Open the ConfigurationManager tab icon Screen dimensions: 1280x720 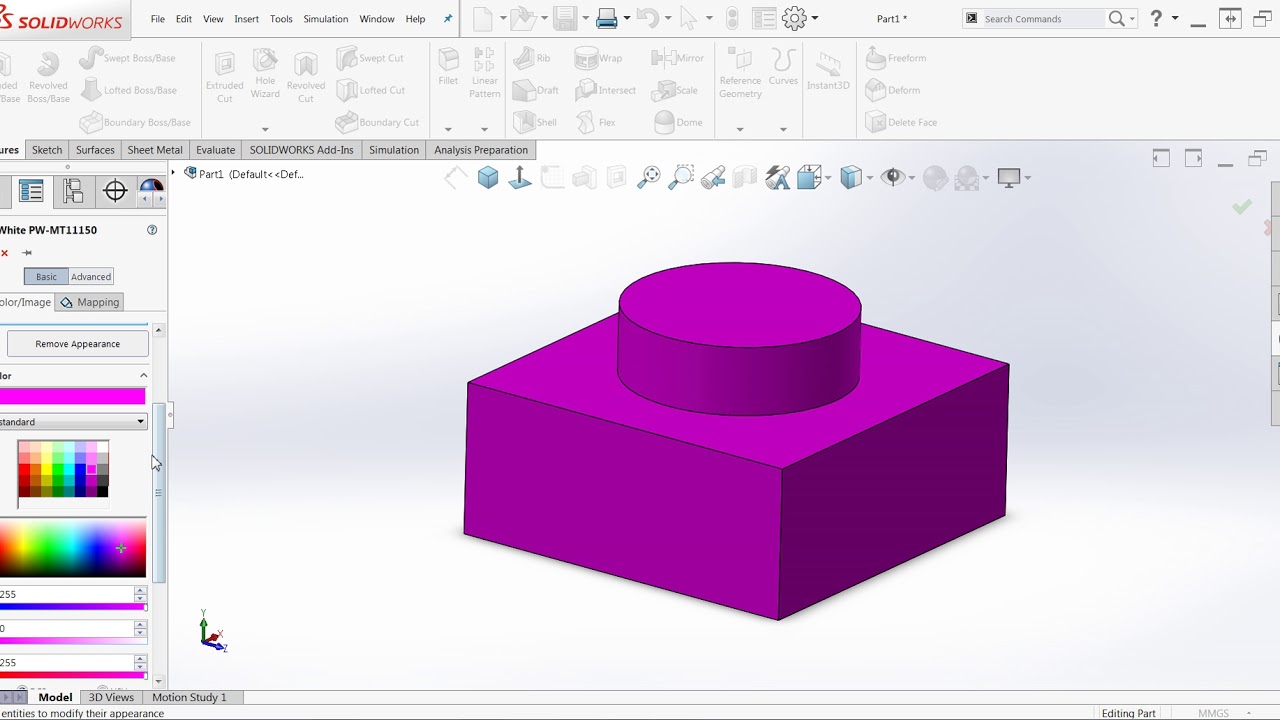click(x=73, y=191)
